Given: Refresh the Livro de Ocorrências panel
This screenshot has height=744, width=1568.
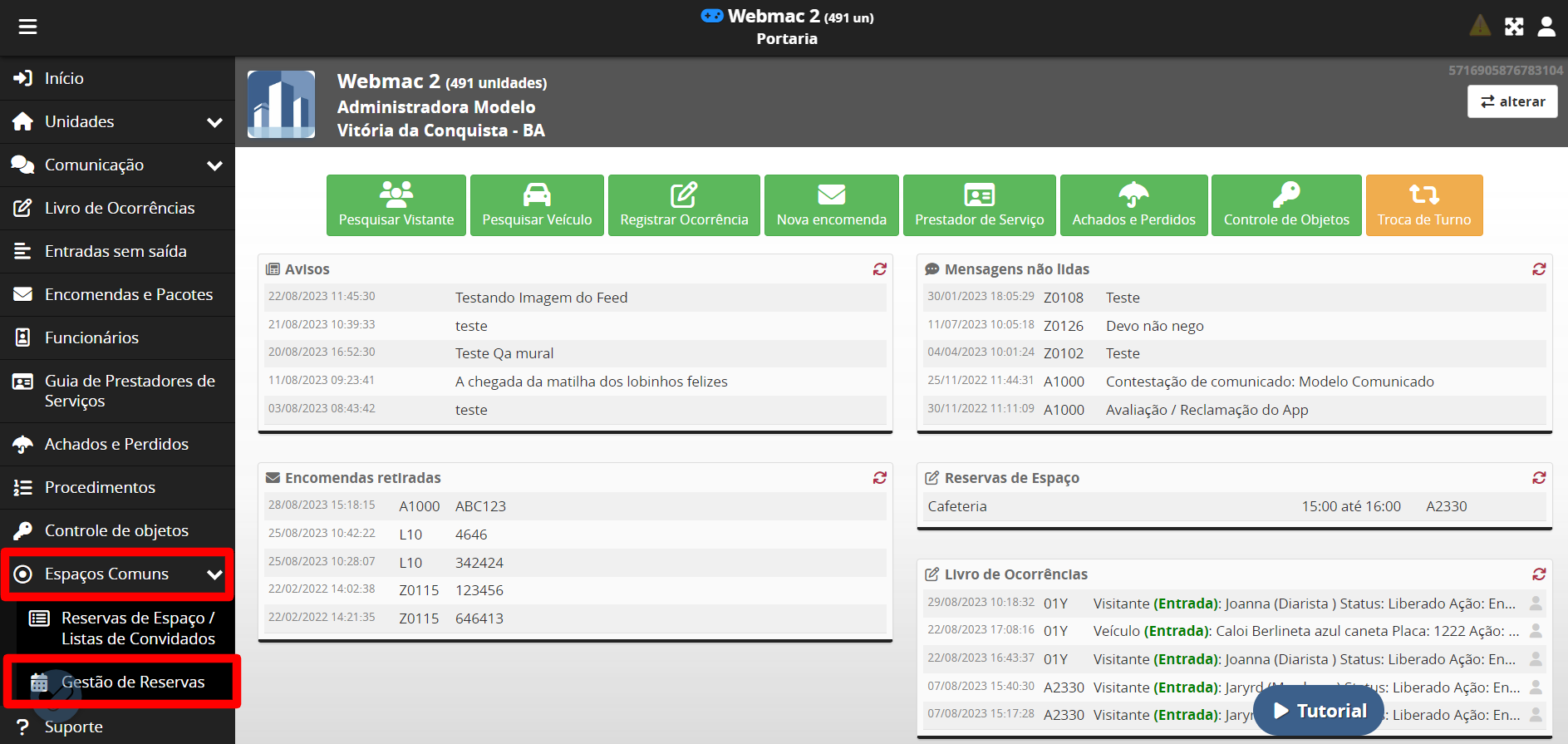Looking at the screenshot, I should point(1539,574).
